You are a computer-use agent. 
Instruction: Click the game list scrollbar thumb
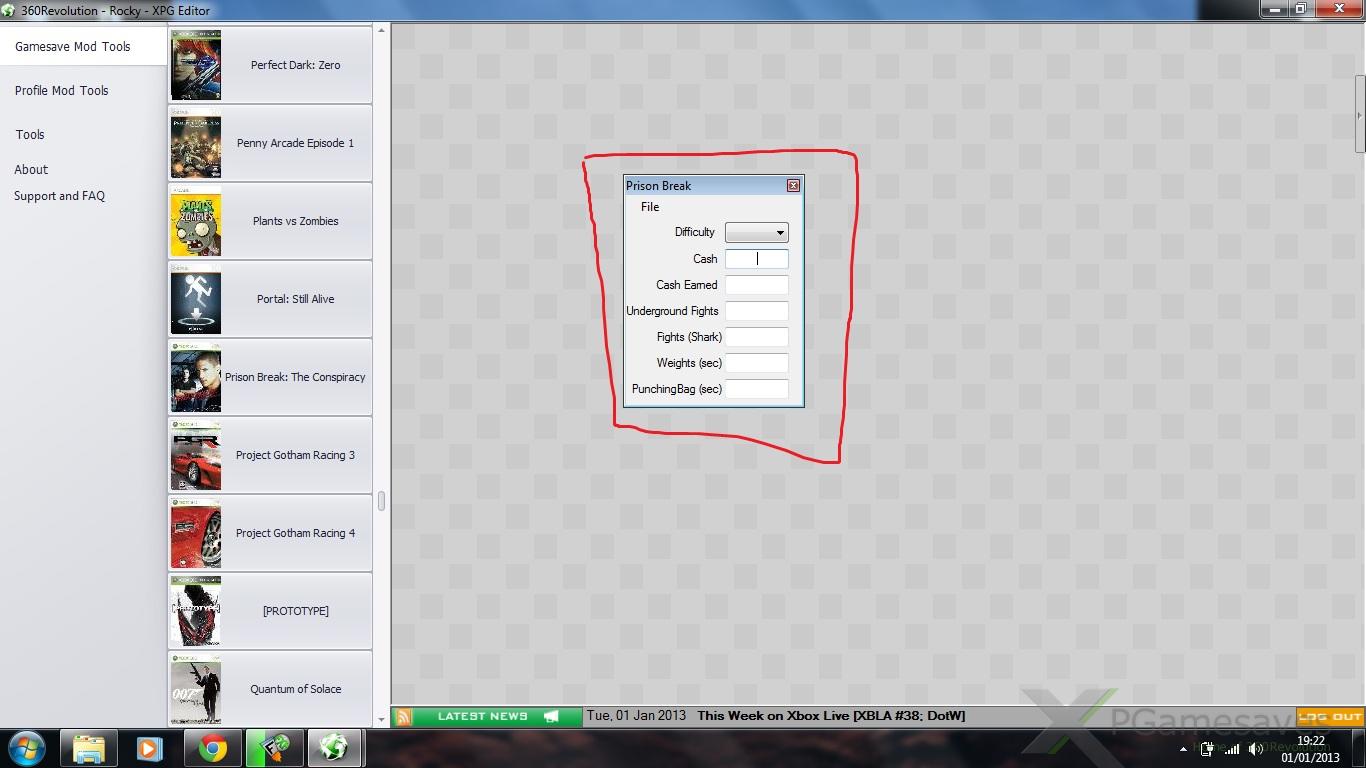[x=381, y=501]
